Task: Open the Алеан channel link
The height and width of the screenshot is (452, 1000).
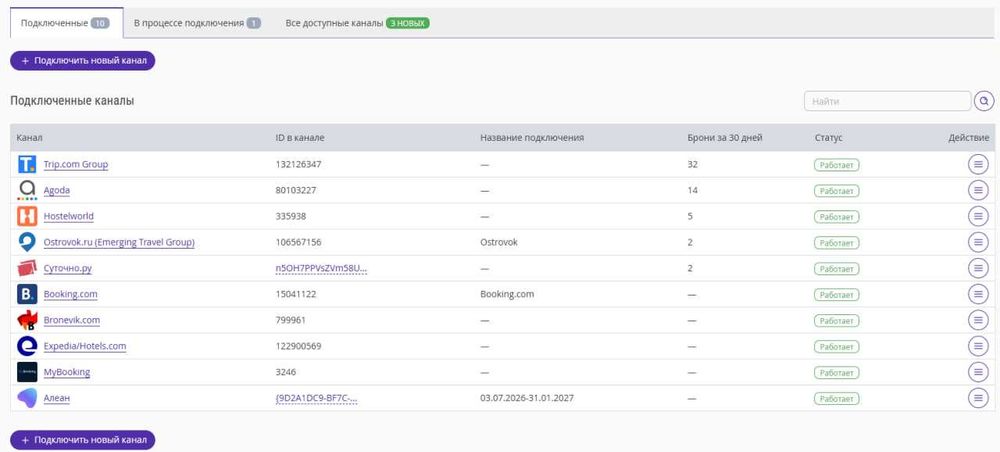Action: pyautogui.click(x=57, y=398)
